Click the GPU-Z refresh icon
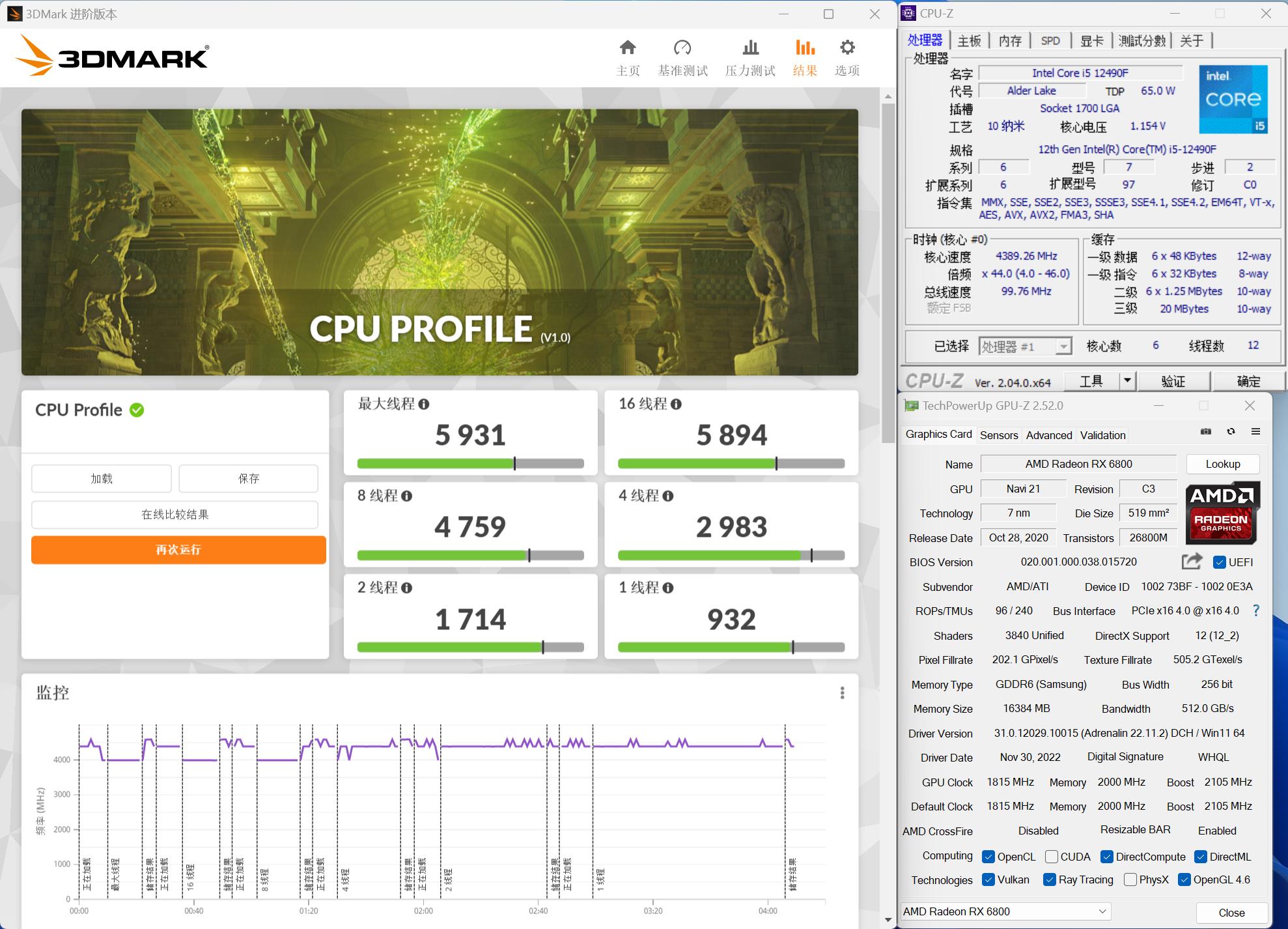The width and height of the screenshot is (1288, 929). pos(1231,432)
